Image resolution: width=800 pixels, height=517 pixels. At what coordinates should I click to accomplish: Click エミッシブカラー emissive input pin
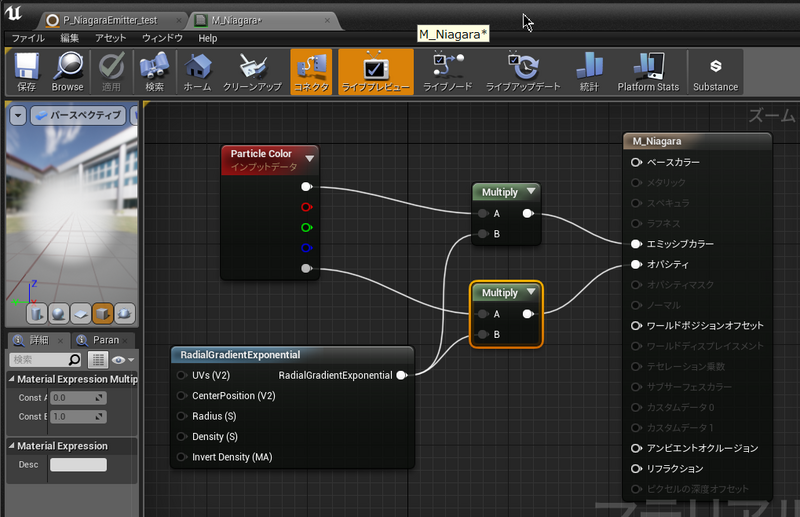(x=636, y=244)
